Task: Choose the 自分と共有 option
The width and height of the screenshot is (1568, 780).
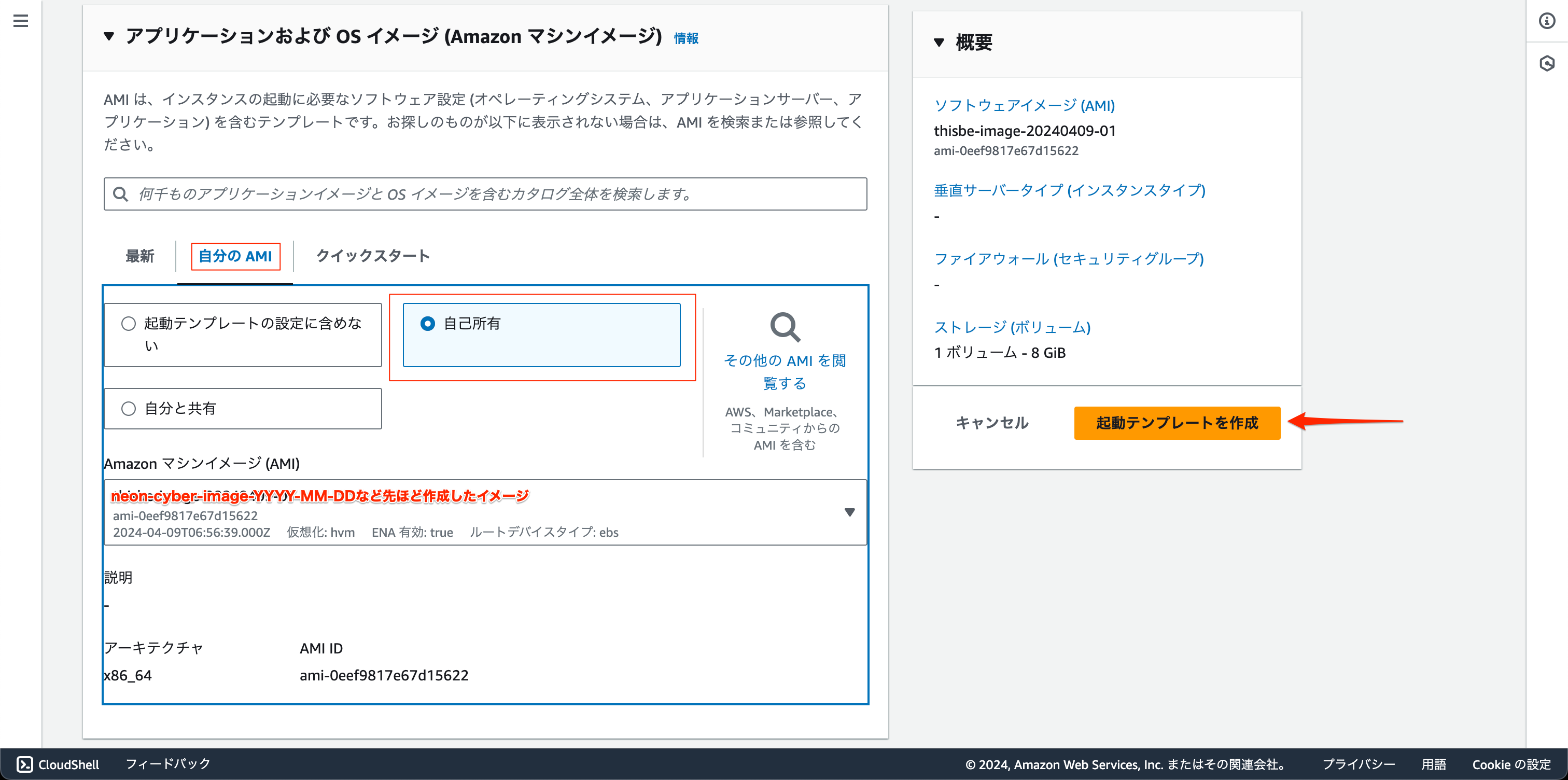Action: tap(129, 408)
